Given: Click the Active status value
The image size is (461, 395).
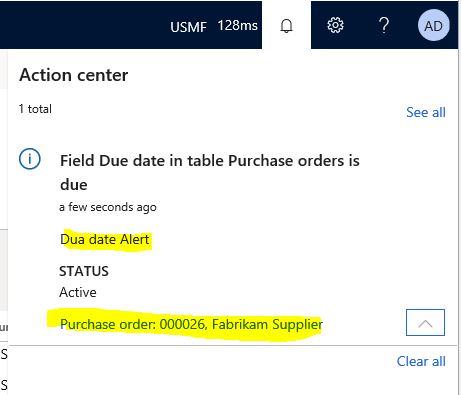Looking at the screenshot, I should pyautogui.click(x=78, y=292).
